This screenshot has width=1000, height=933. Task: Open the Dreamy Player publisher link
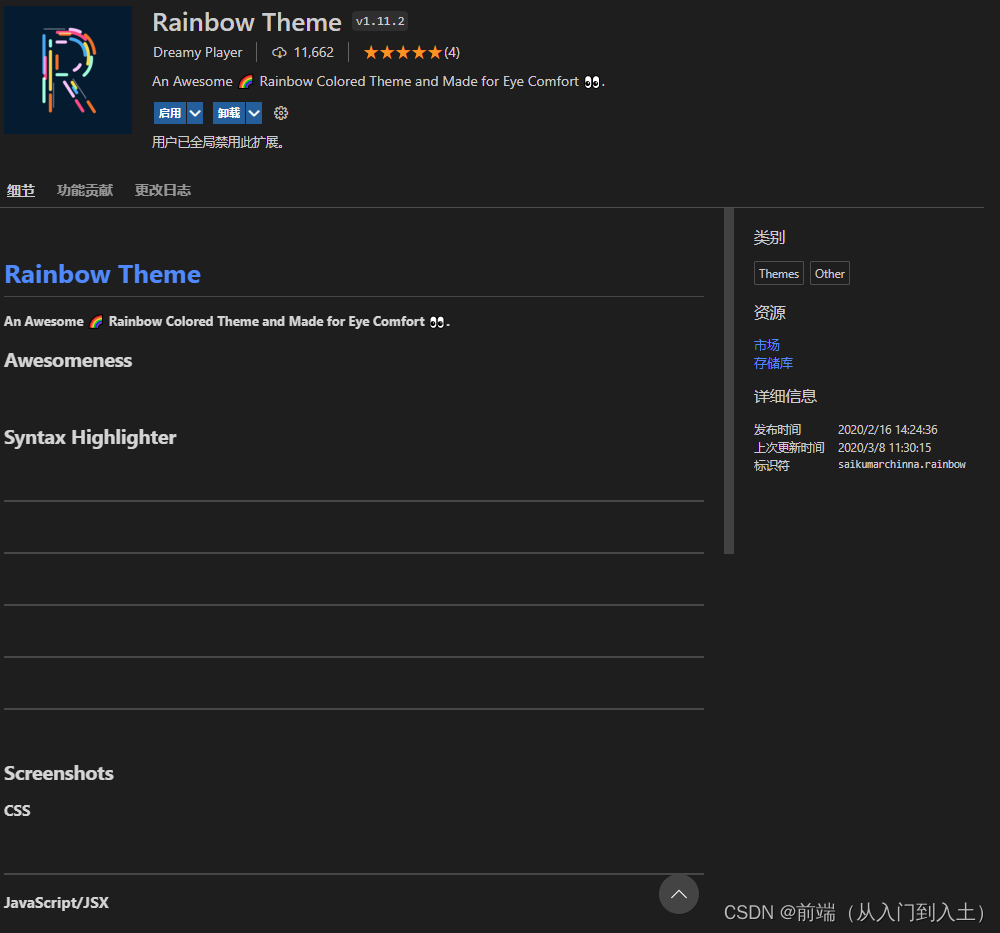point(198,52)
